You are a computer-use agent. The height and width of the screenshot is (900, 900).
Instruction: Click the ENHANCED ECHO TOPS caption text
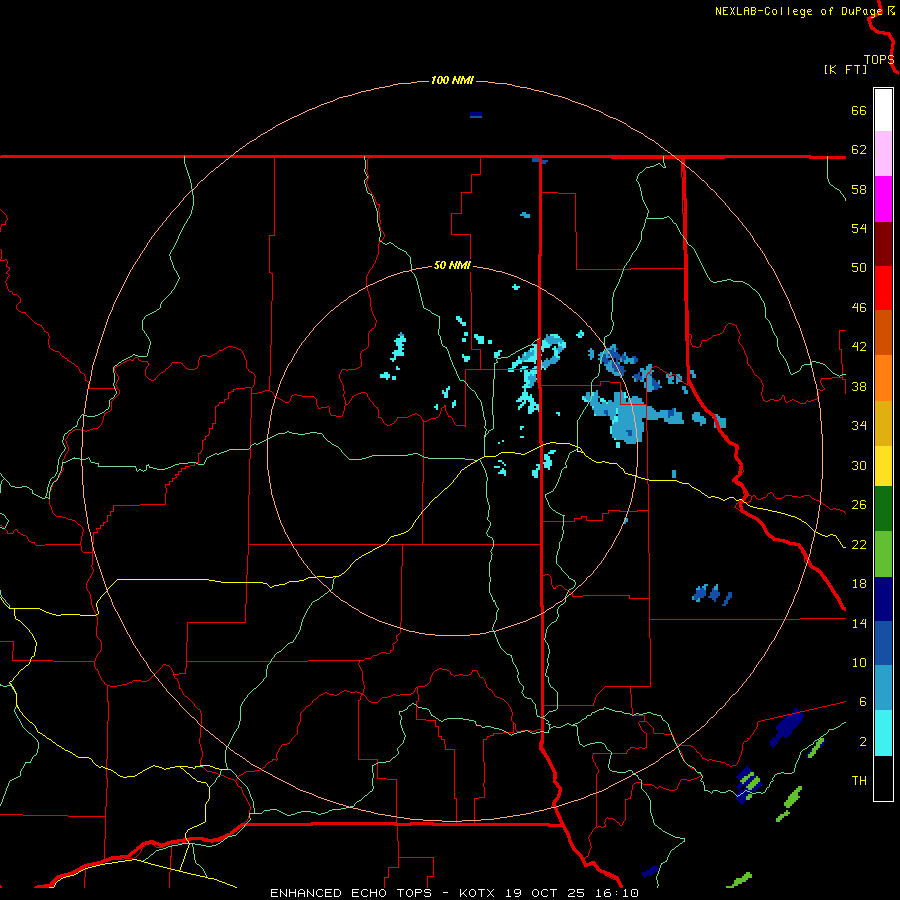[x=351, y=893]
